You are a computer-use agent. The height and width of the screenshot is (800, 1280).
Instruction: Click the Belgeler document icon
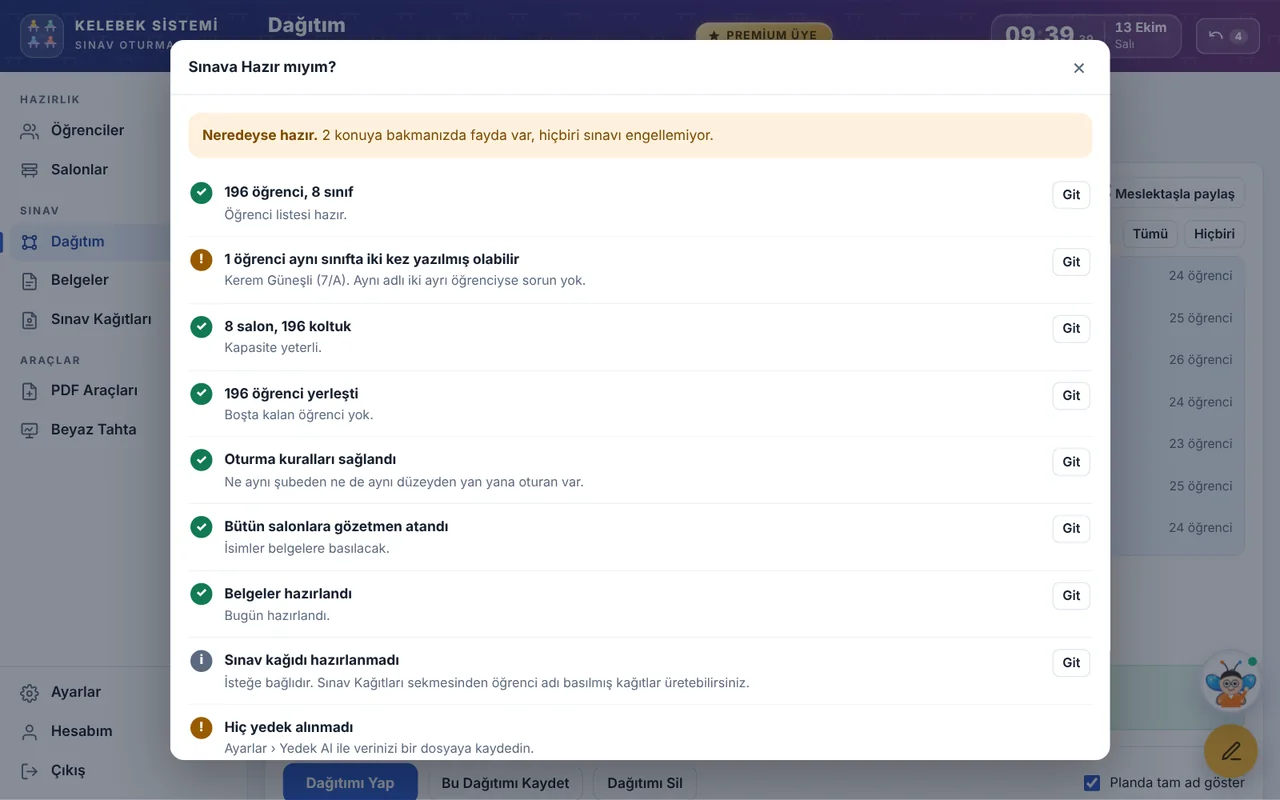(30, 281)
